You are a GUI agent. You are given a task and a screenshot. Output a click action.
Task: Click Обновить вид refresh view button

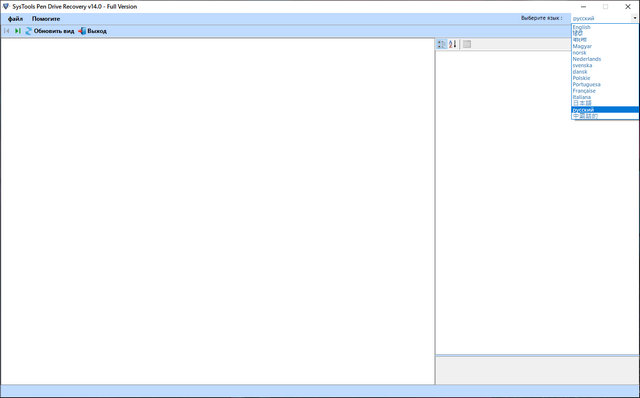click(50, 31)
